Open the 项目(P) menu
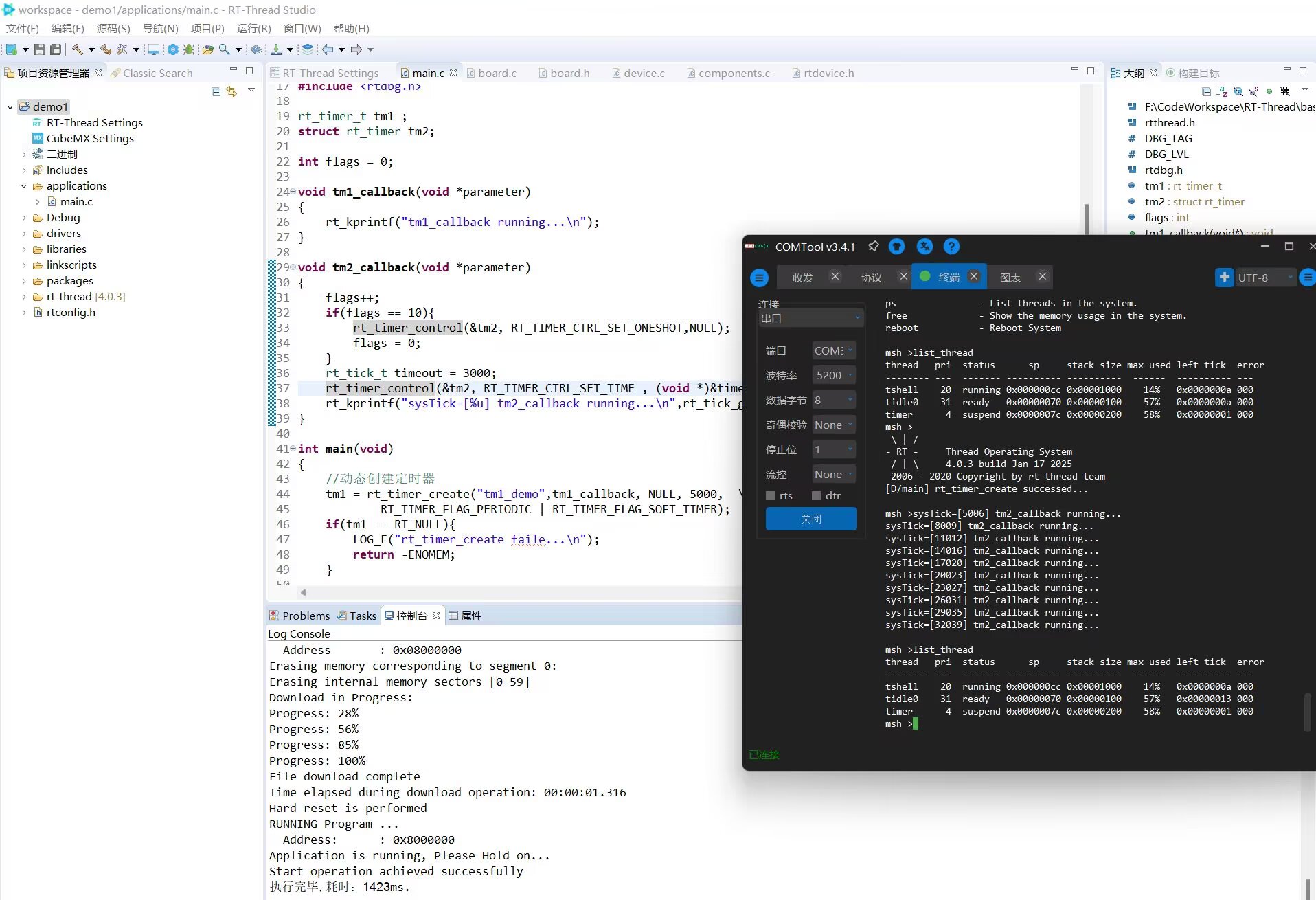Screen dimensions: 1316x900 207,28
